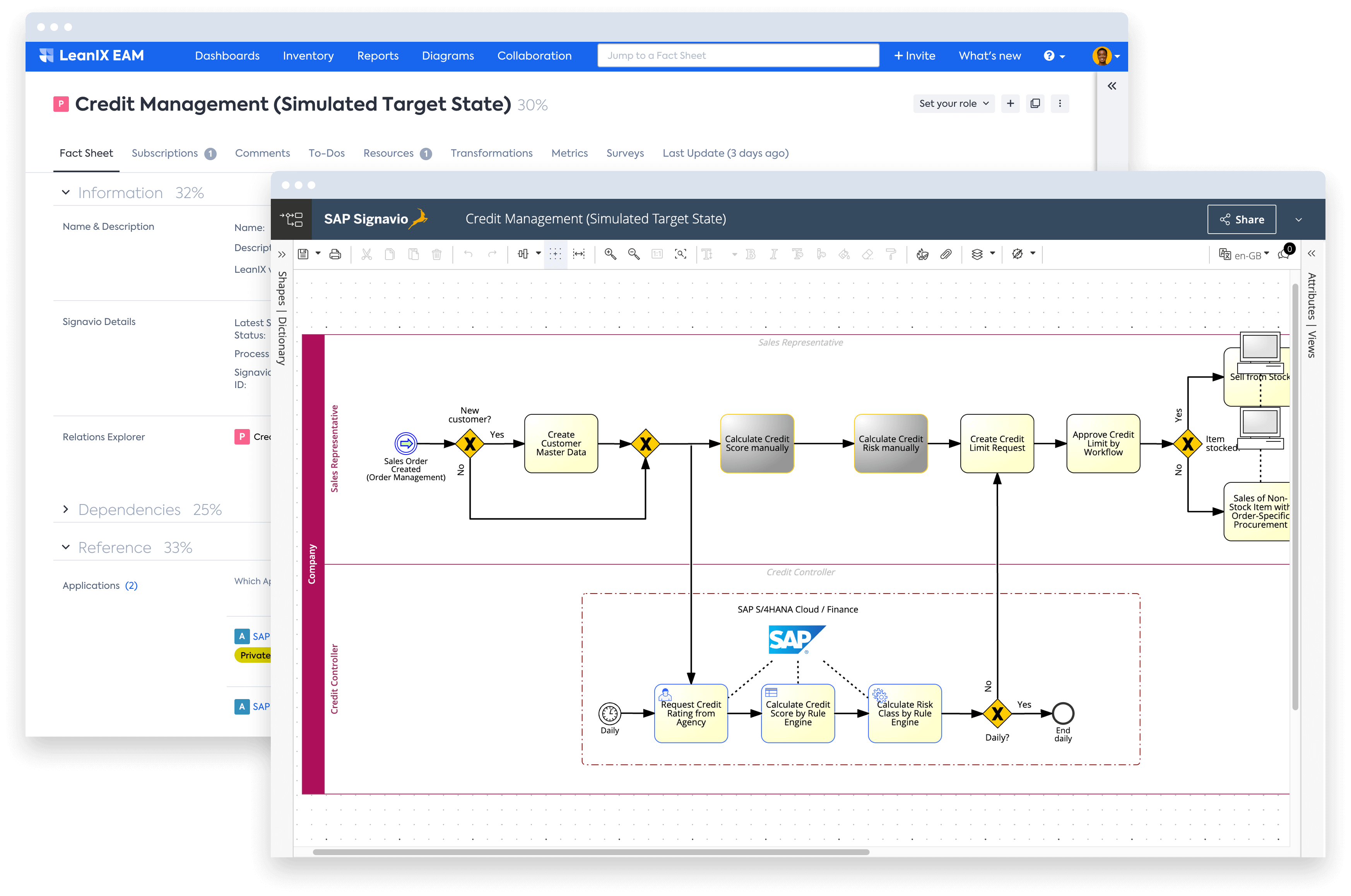Collapse the Attributes | Views side panel
This screenshot has width=1351, height=896.
point(1312,254)
